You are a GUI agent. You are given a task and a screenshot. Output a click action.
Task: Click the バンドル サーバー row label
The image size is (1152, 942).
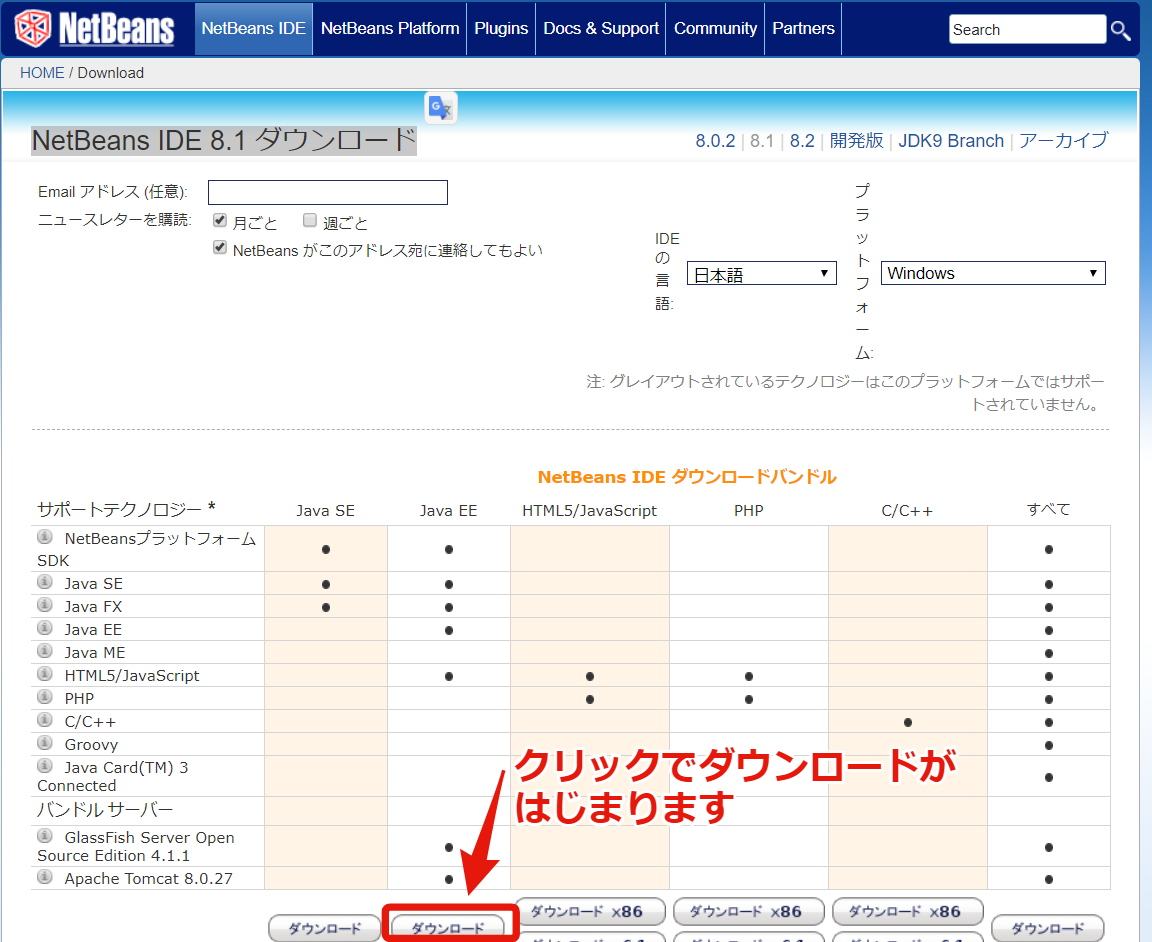pyautogui.click(x=105, y=810)
